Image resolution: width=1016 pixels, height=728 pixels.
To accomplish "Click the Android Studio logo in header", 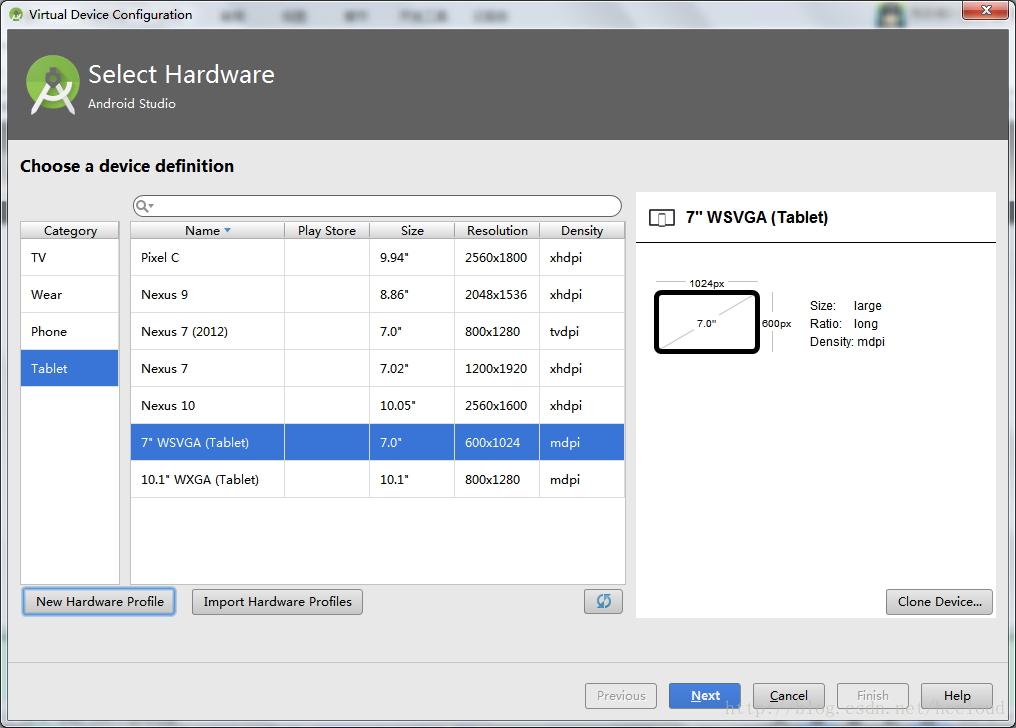I will point(53,85).
